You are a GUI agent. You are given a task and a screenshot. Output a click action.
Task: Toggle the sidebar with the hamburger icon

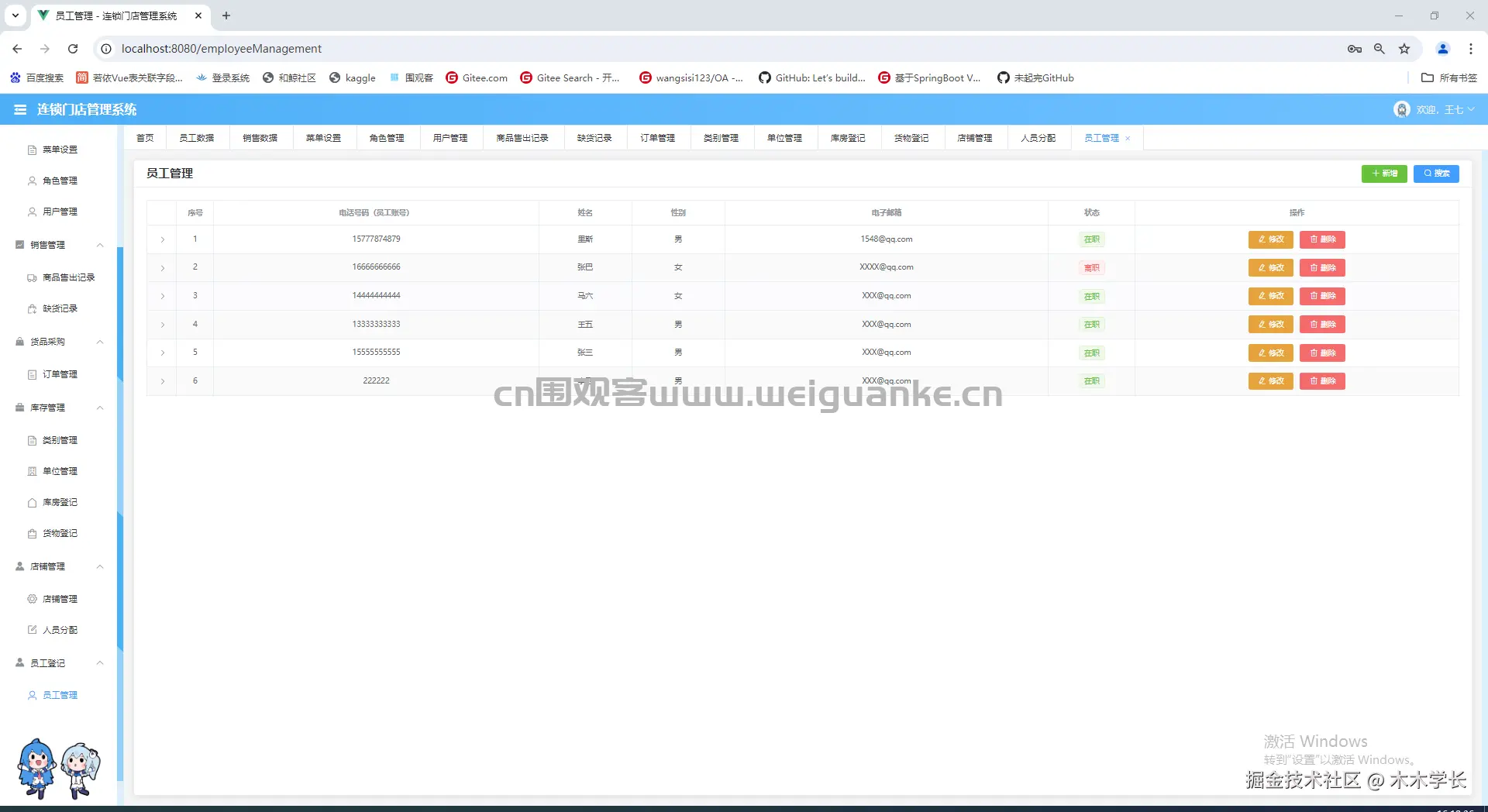pos(20,110)
